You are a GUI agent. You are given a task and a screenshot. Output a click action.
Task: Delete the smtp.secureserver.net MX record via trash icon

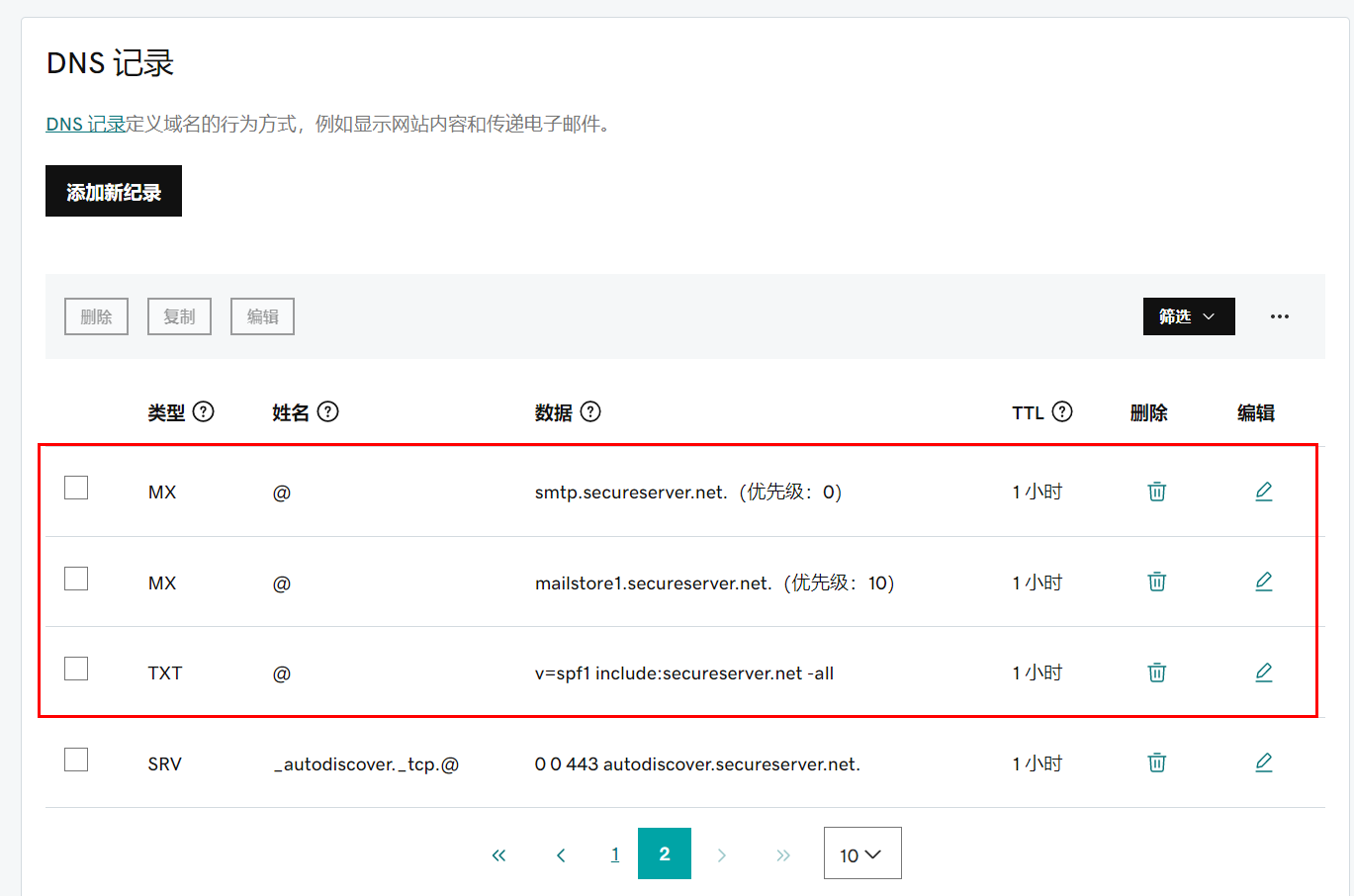pyautogui.click(x=1156, y=492)
